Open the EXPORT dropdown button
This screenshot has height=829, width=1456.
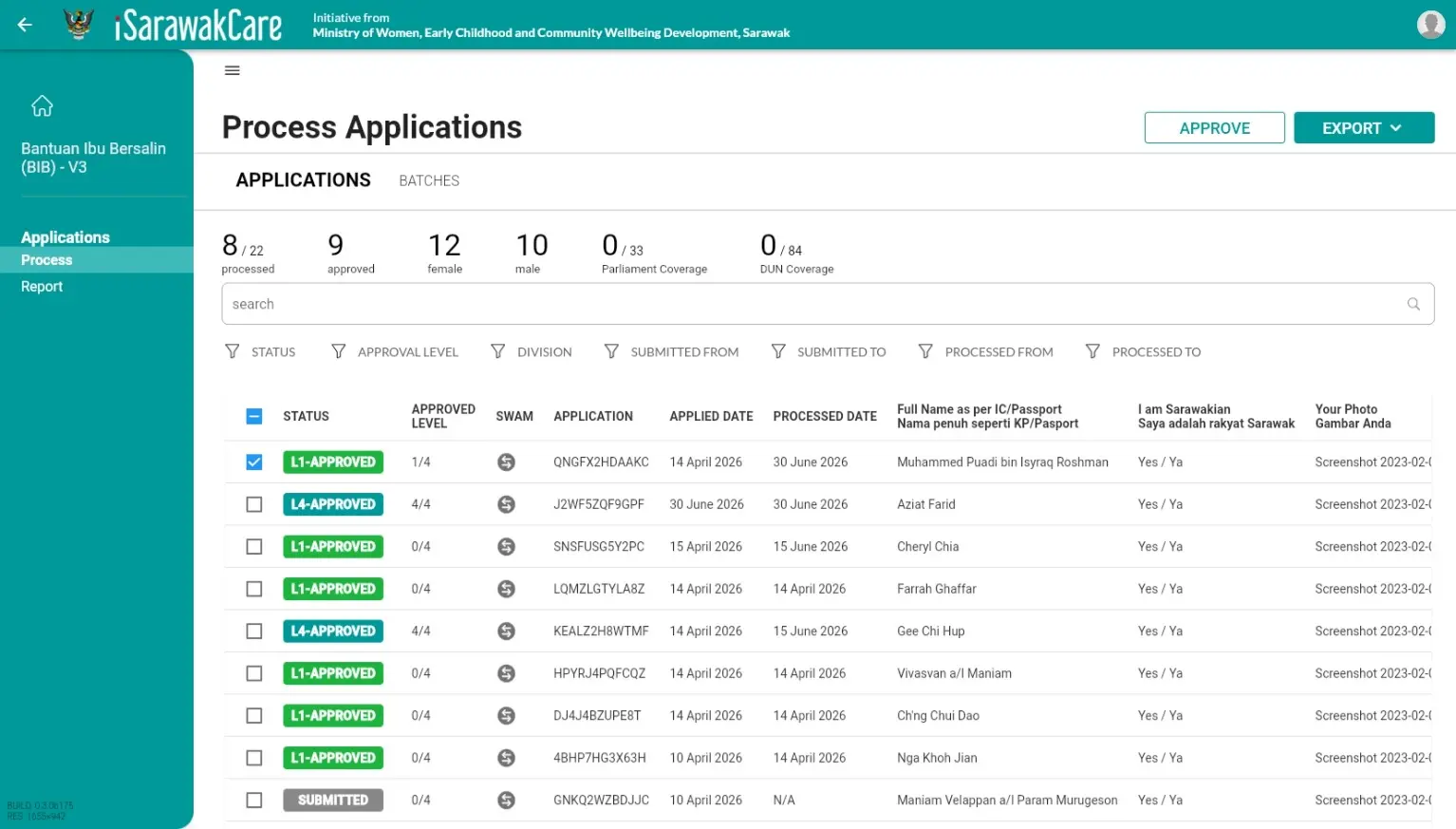pyautogui.click(x=1363, y=128)
